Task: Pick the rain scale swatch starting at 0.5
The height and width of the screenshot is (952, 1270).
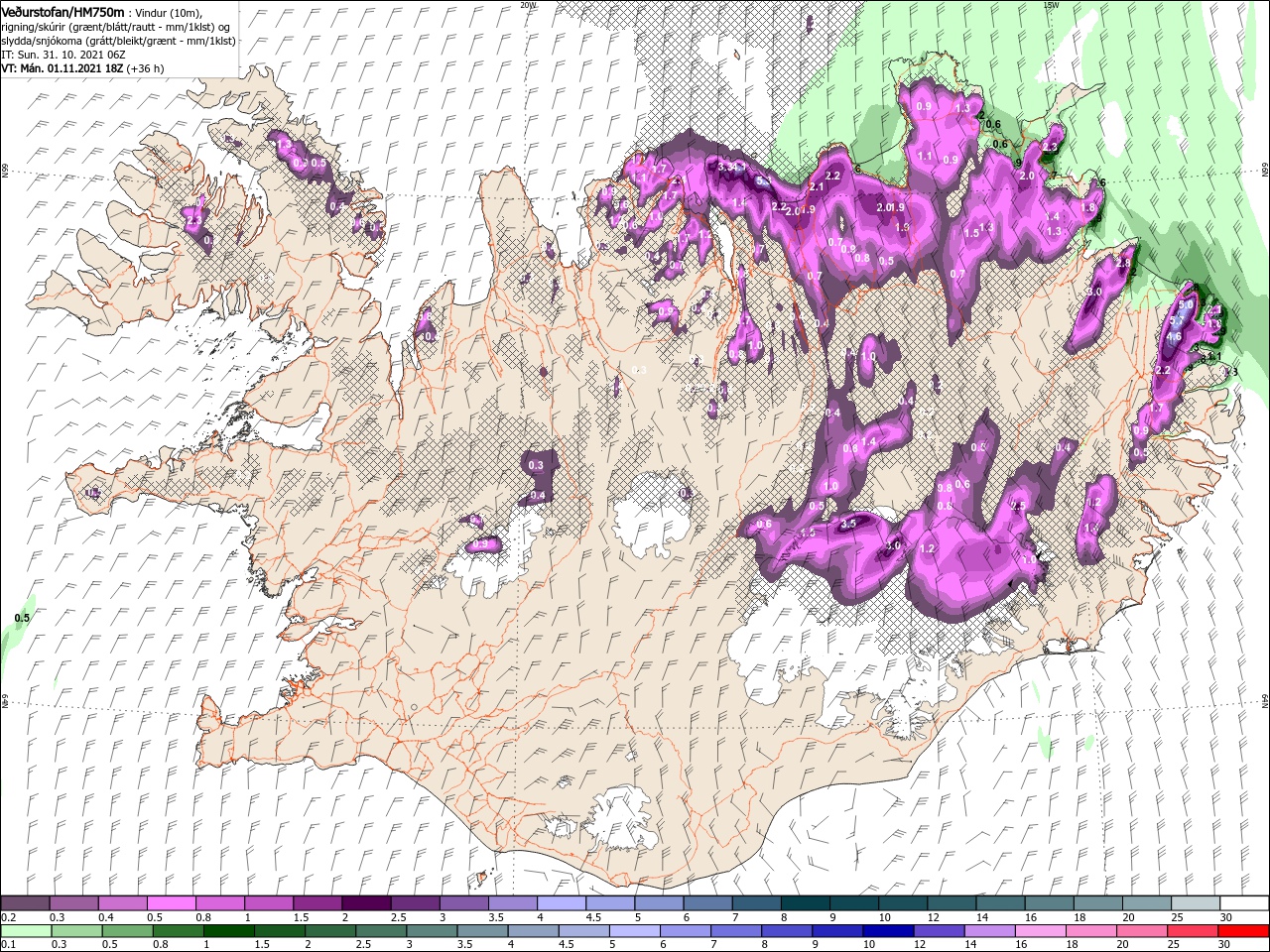Action: [x=128, y=931]
